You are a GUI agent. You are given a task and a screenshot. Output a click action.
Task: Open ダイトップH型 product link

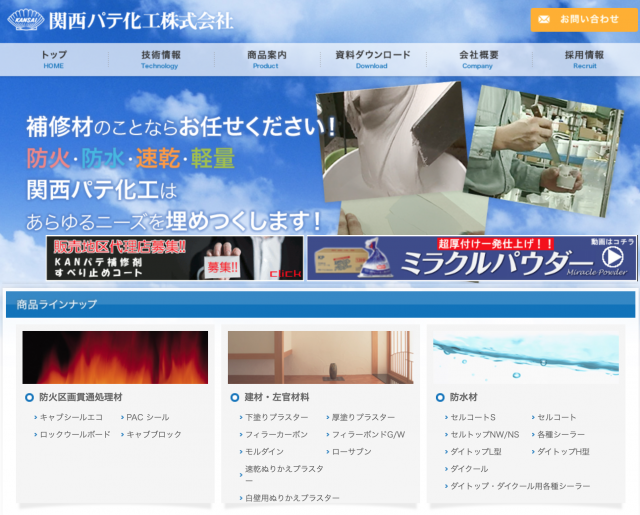pyautogui.click(x=563, y=452)
